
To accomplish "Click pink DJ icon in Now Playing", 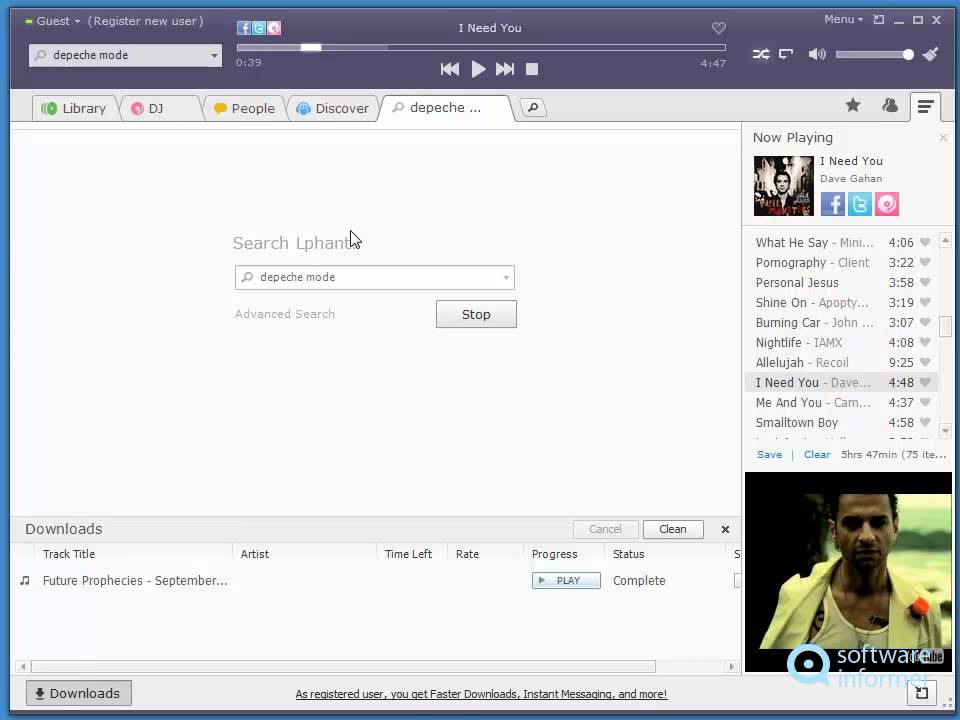I will (x=887, y=204).
